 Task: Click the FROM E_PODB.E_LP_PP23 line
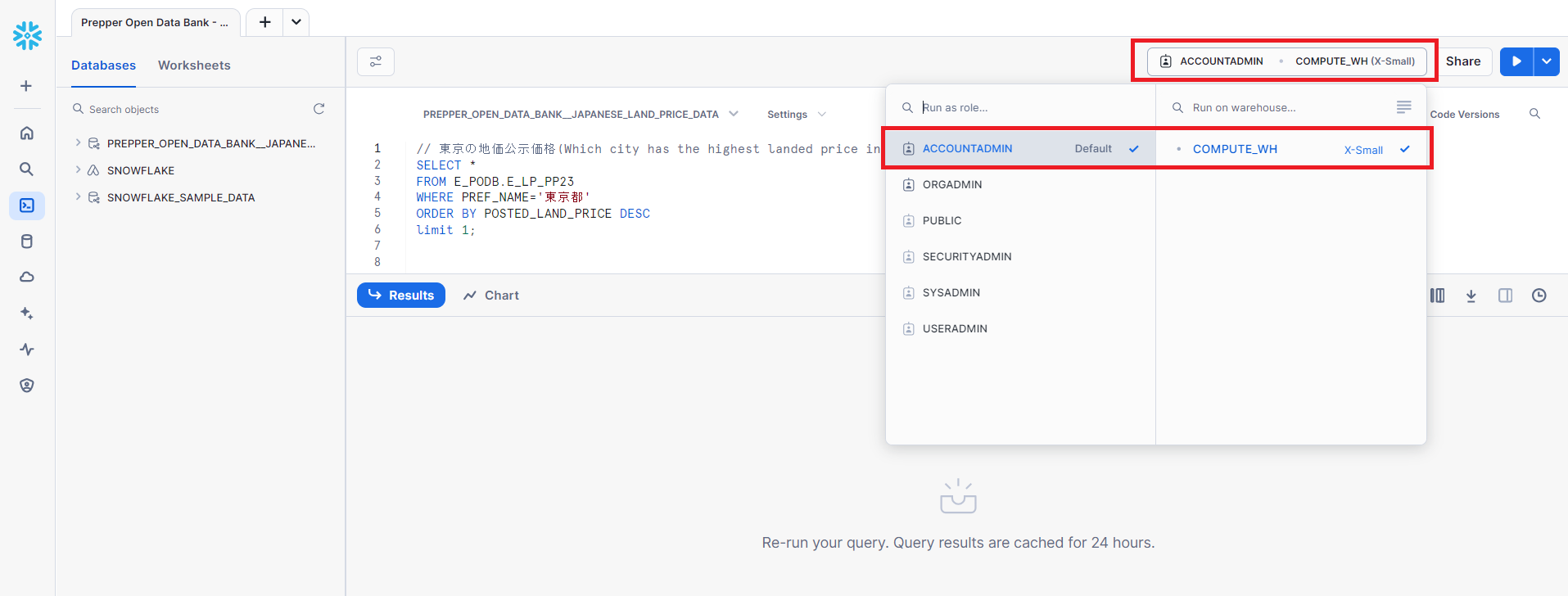495,182
